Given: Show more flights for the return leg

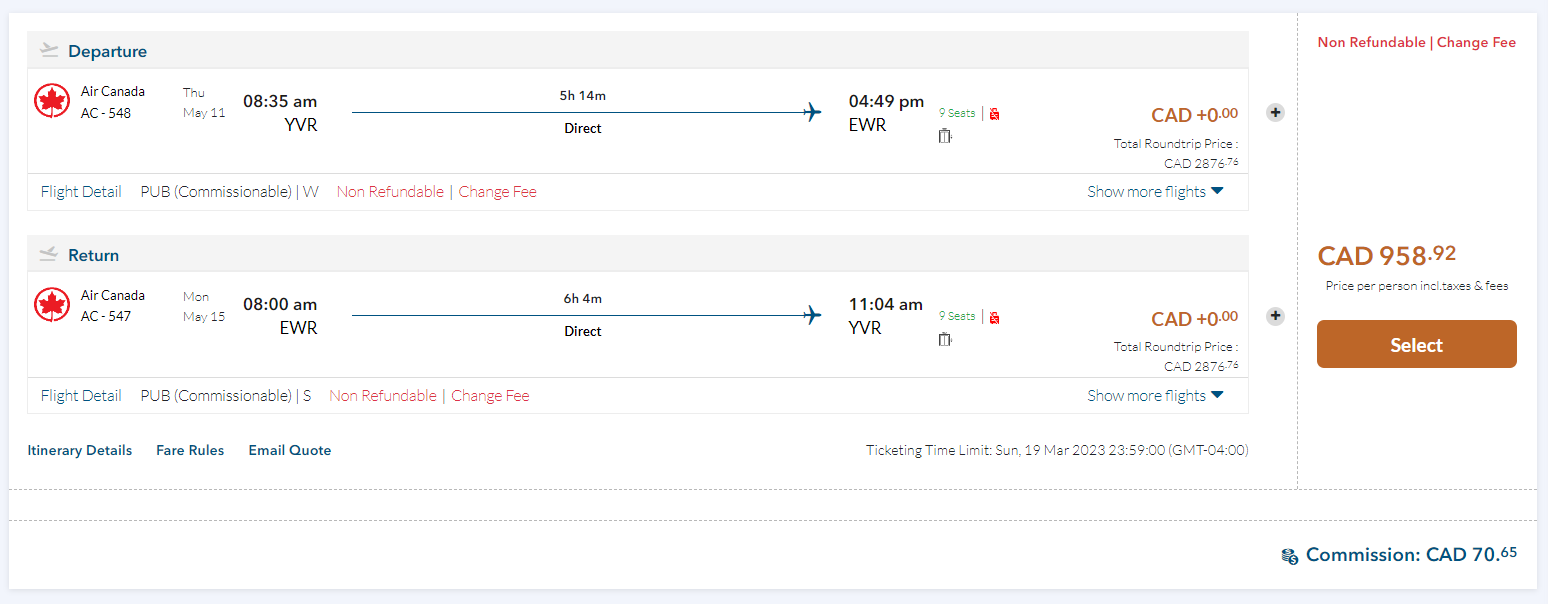Looking at the screenshot, I should 1155,396.
